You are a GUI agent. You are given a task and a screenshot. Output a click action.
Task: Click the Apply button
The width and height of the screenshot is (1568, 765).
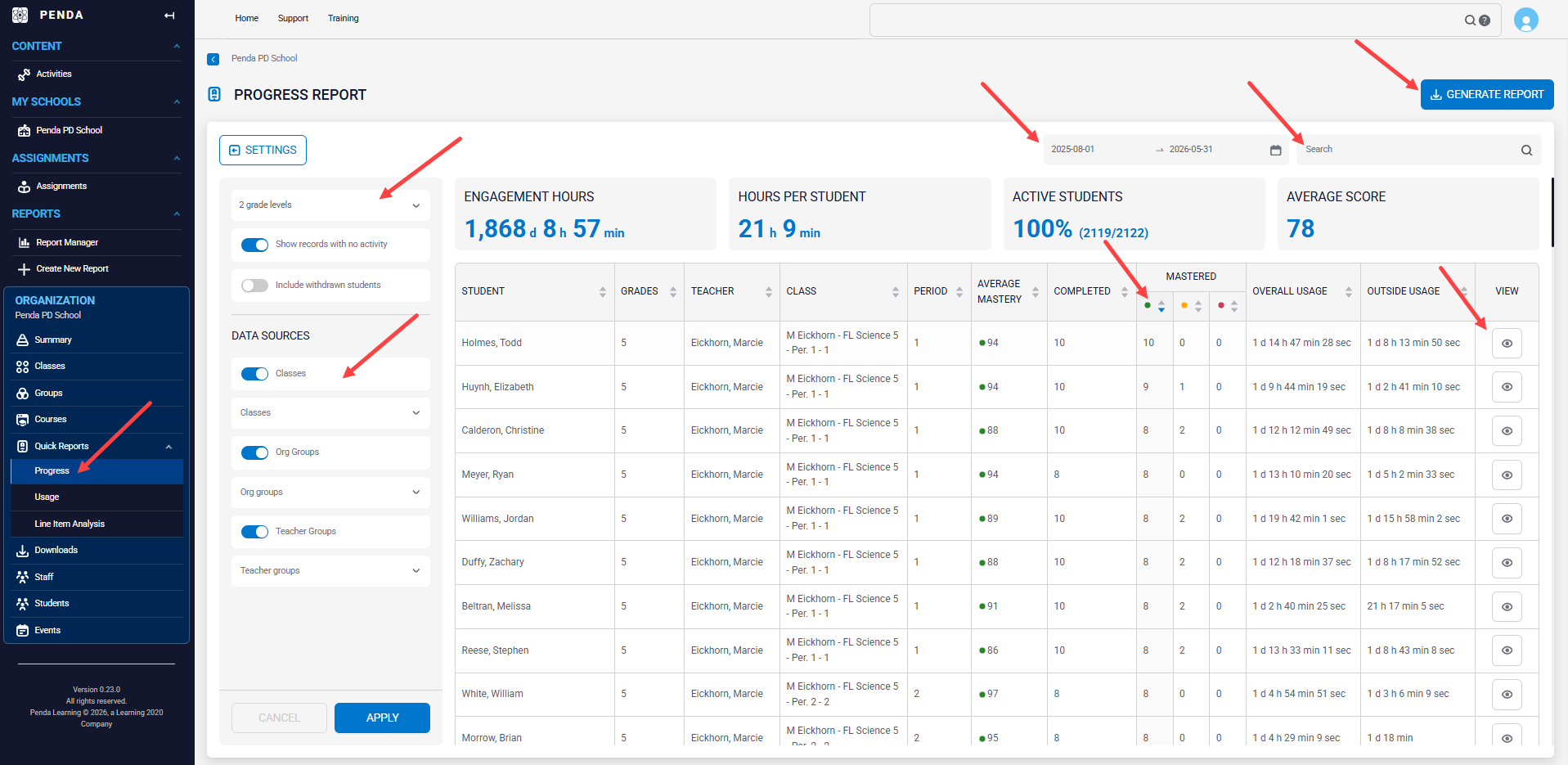[382, 718]
